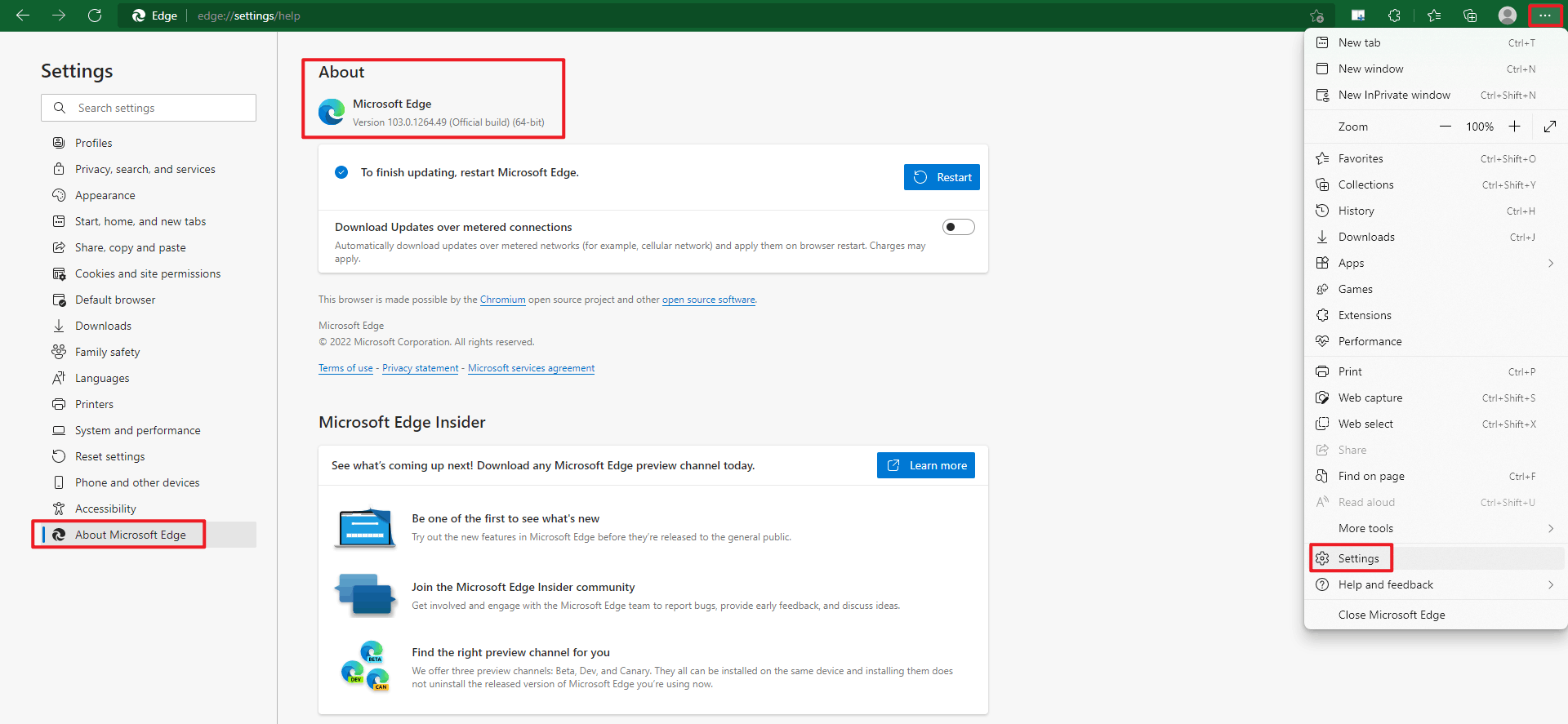Enter full screen with the expand icon
Image resolution: width=1568 pixels, height=724 pixels.
pos(1550,127)
